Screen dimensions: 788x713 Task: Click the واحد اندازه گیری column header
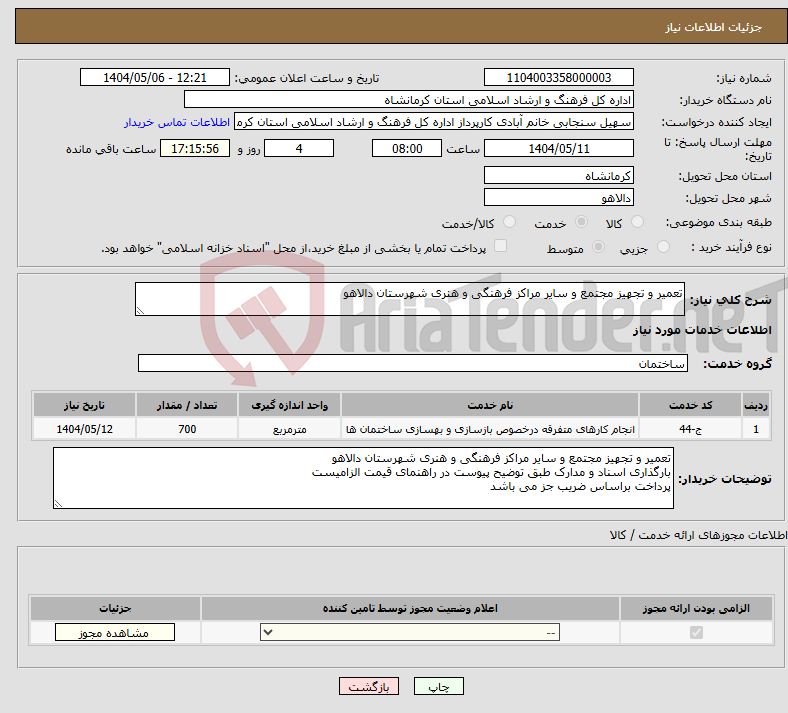click(x=289, y=405)
